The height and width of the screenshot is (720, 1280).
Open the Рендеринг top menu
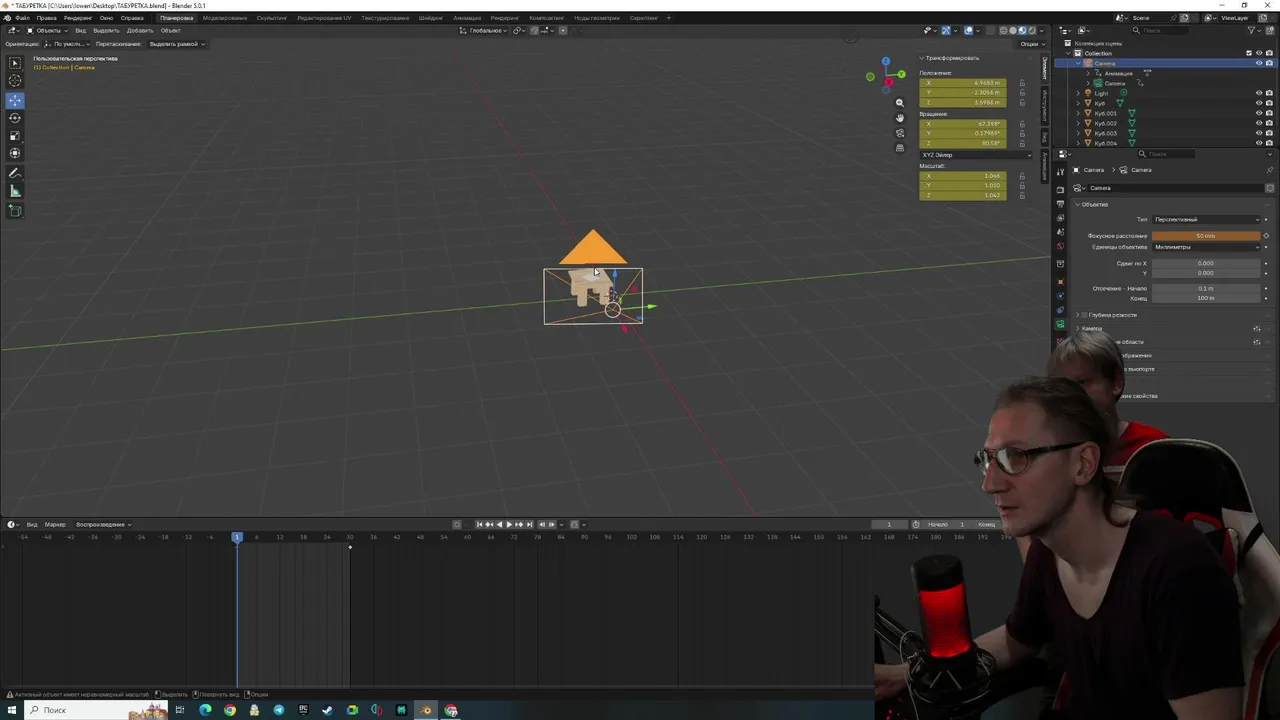(x=77, y=18)
